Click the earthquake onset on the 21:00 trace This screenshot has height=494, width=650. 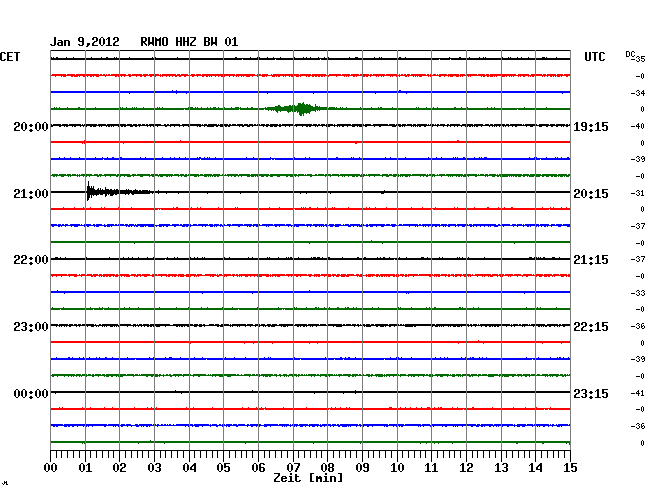pos(88,191)
